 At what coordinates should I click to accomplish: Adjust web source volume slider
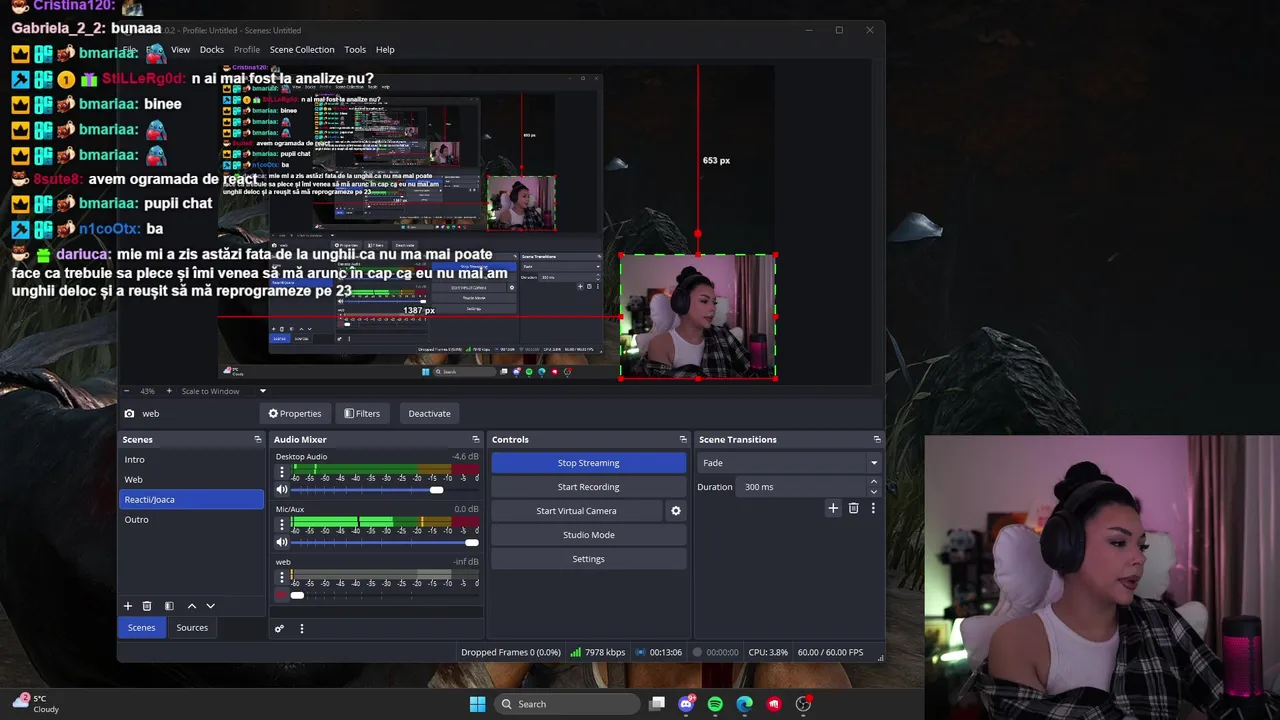(x=384, y=595)
